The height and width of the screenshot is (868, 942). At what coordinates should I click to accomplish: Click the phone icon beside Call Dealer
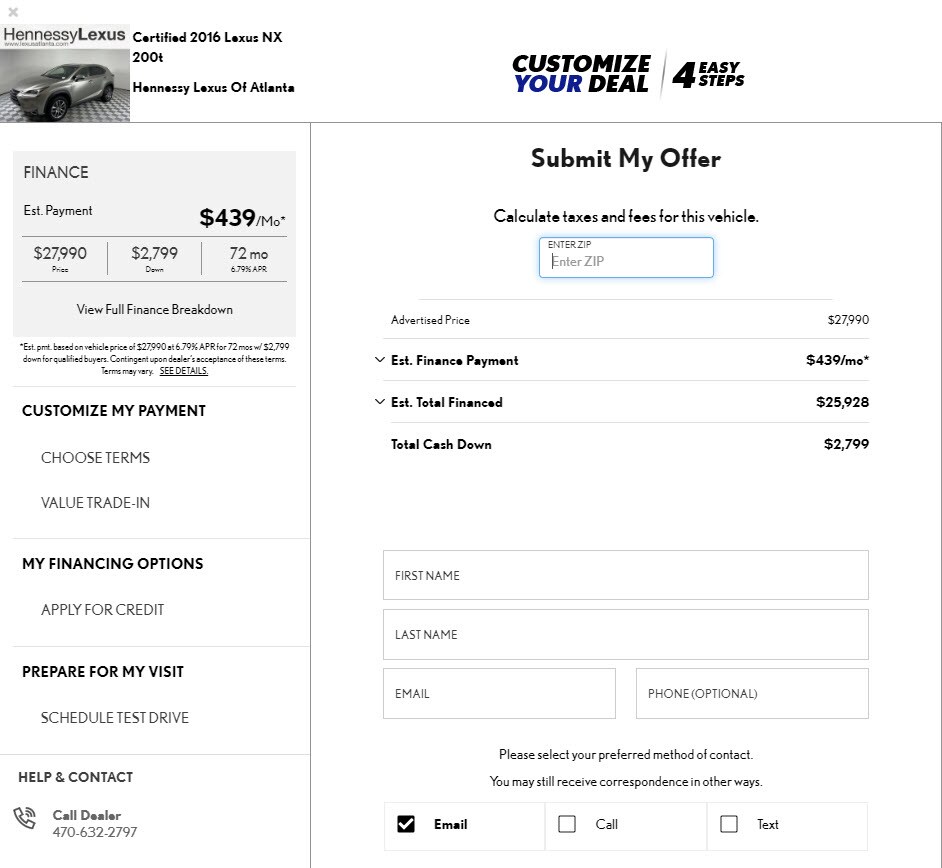click(25, 818)
